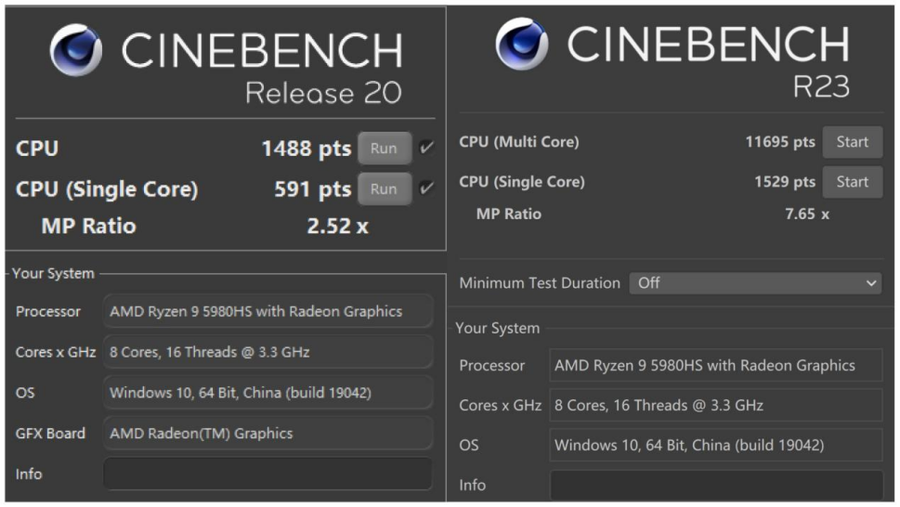The height and width of the screenshot is (507, 900).
Task: Click the R23 Cores x GHz field
Action: (716, 405)
